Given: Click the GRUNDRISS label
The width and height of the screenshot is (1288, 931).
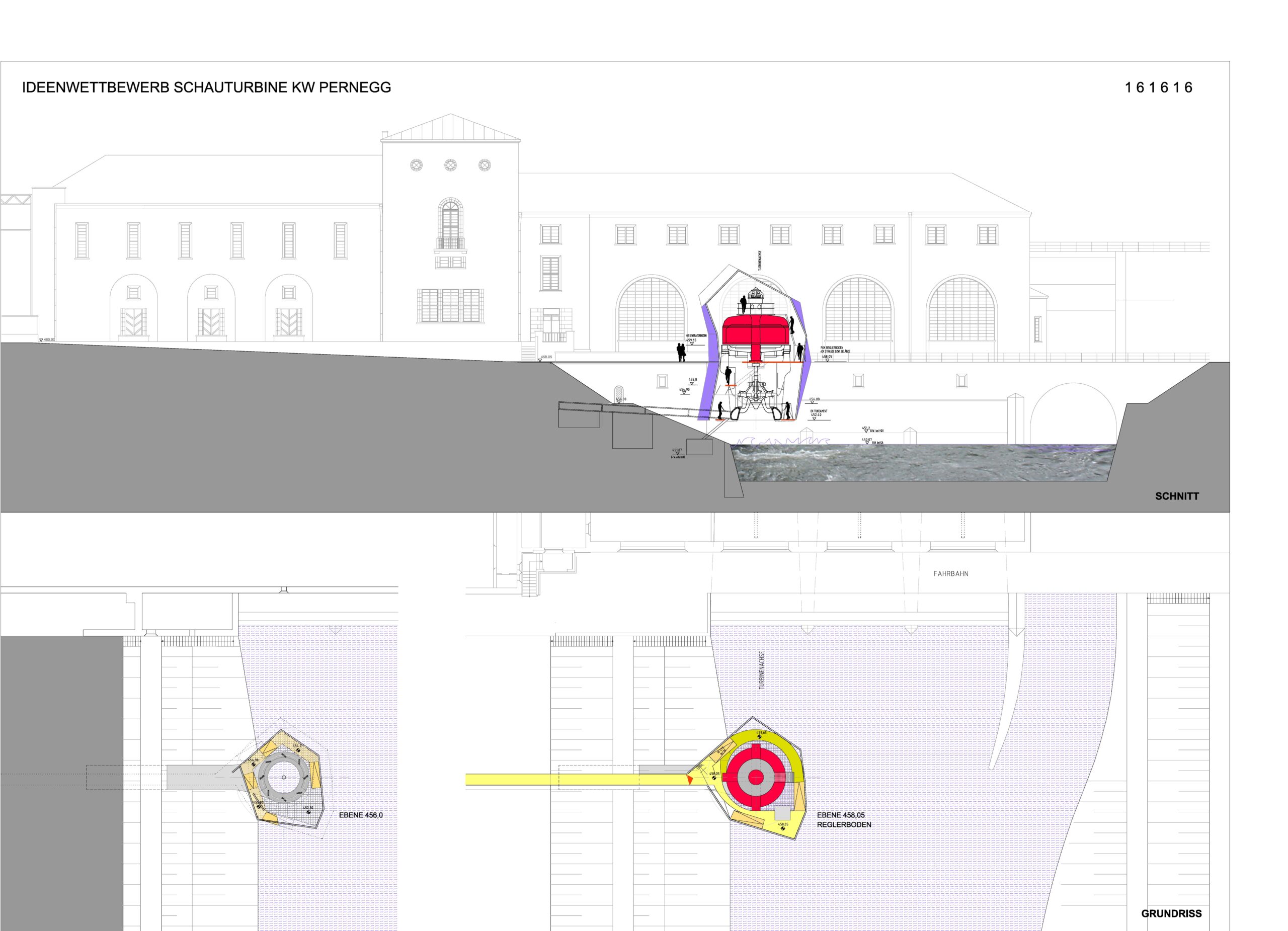Looking at the screenshot, I should (1171, 913).
